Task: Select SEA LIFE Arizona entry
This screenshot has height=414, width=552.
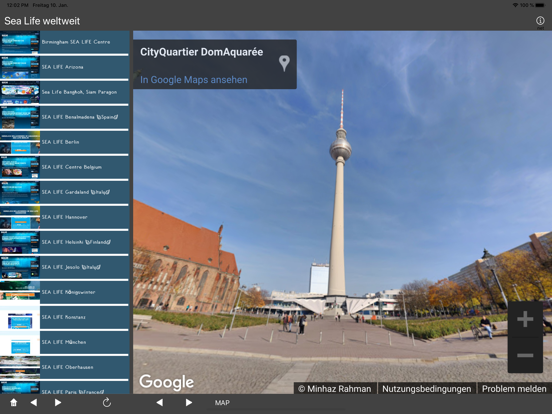Action: (x=64, y=67)
